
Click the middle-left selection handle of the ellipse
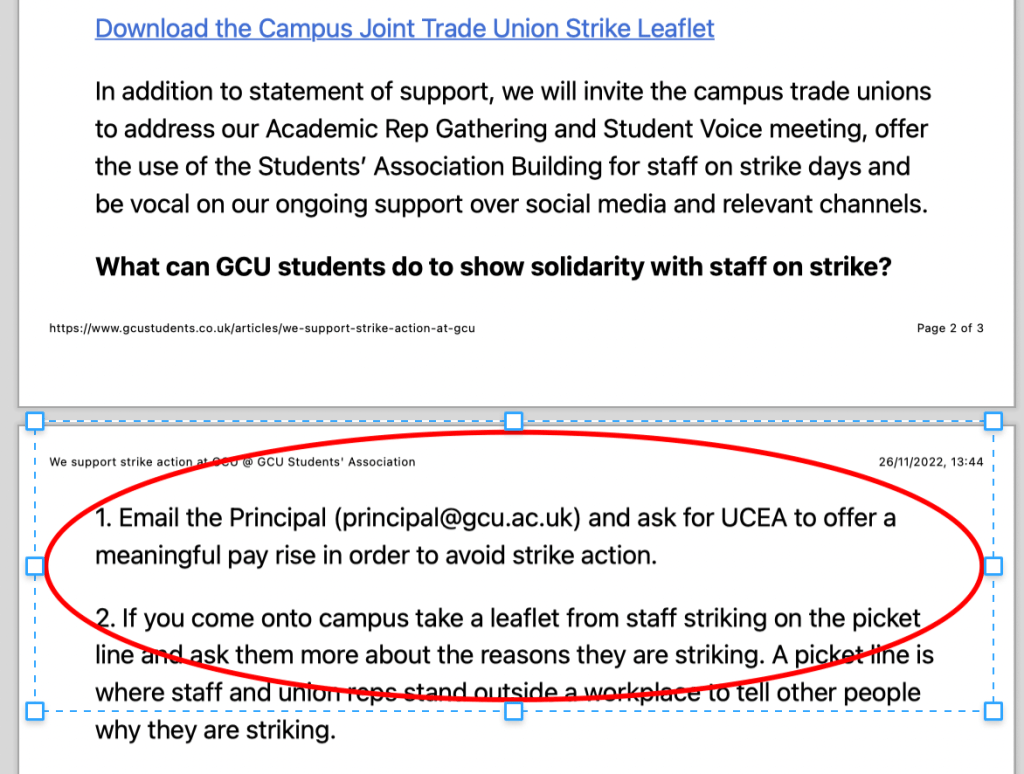(34, 566)
